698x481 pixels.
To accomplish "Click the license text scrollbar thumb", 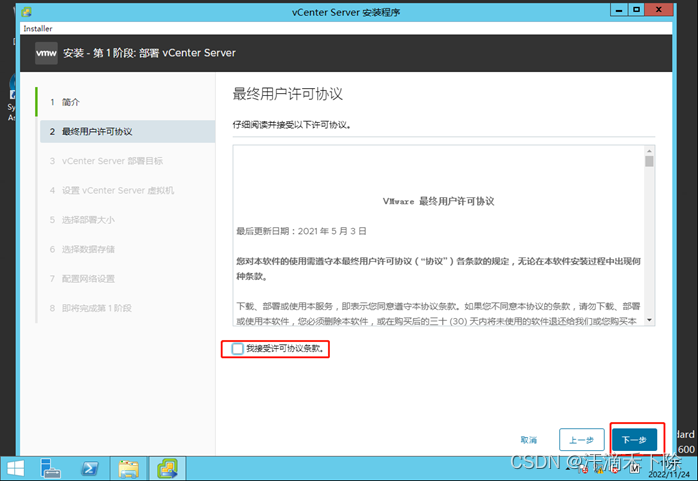I will [649, 162].
